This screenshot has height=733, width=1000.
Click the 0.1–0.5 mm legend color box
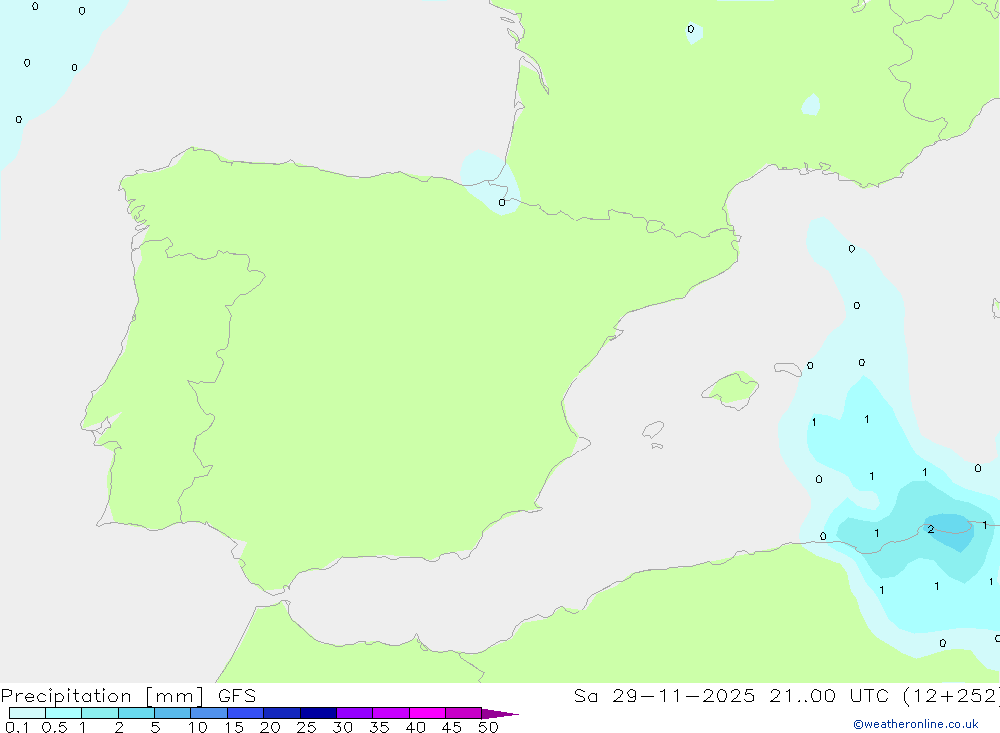(27, 713)
